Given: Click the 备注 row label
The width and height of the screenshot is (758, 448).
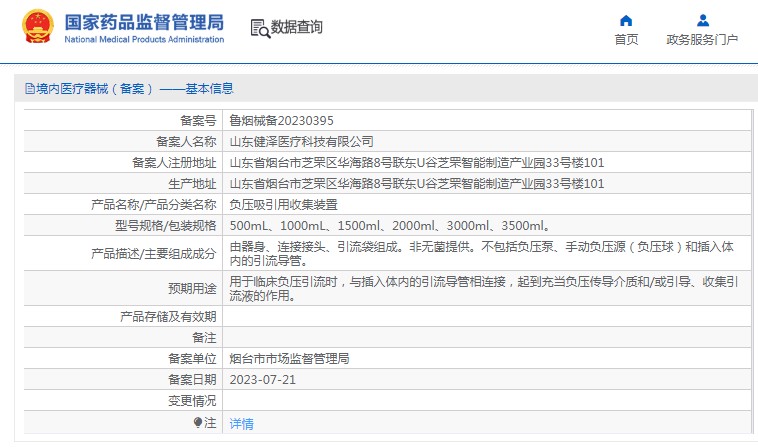Looking at the screenshot, I should [x=204, y=338].
